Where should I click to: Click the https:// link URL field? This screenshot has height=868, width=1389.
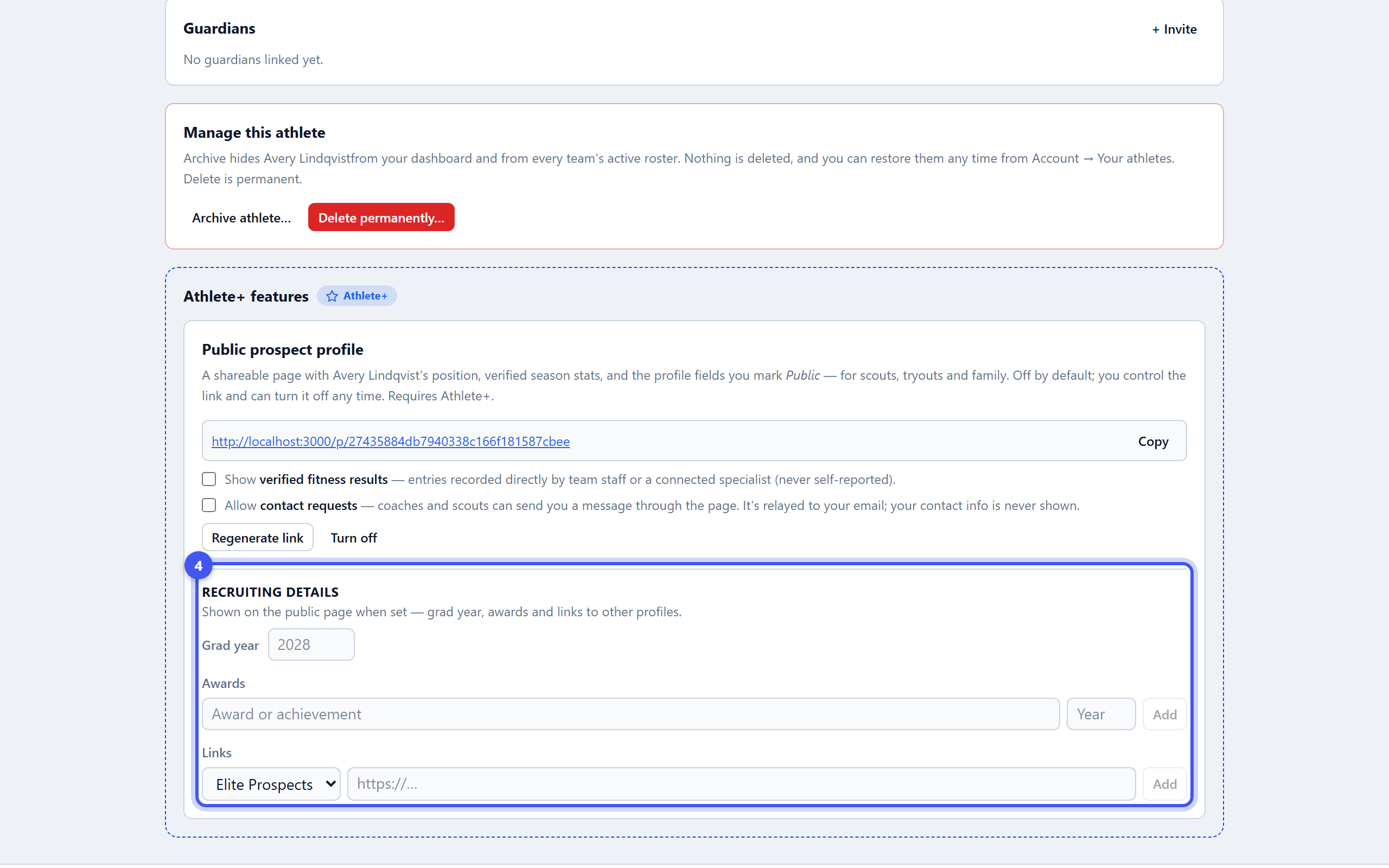pos(741,784)
